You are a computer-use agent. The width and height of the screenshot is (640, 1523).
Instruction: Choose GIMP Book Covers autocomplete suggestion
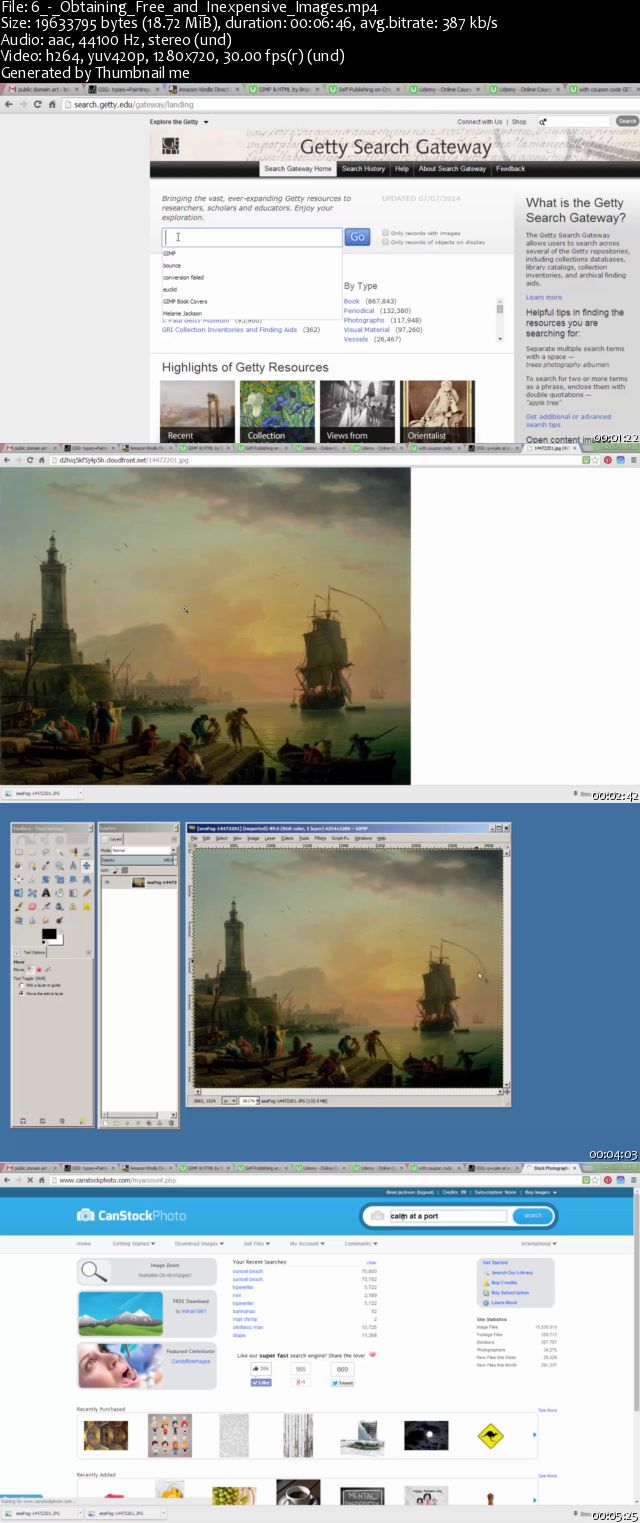pyautogui.click(x=185, y=301)
